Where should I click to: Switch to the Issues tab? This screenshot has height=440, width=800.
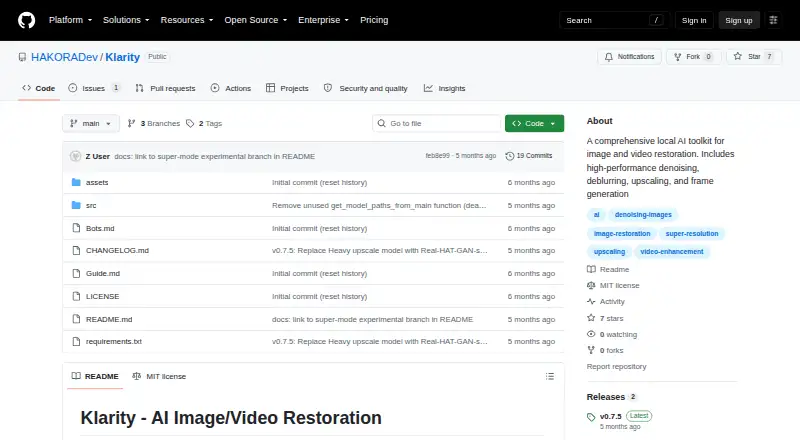[x=94, y=88]
